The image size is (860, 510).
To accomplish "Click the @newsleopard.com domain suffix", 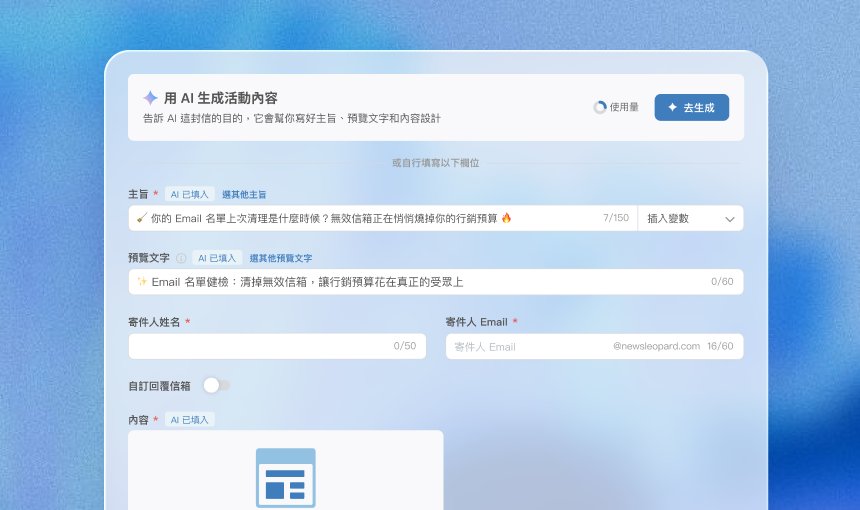I will coord(656,346).
